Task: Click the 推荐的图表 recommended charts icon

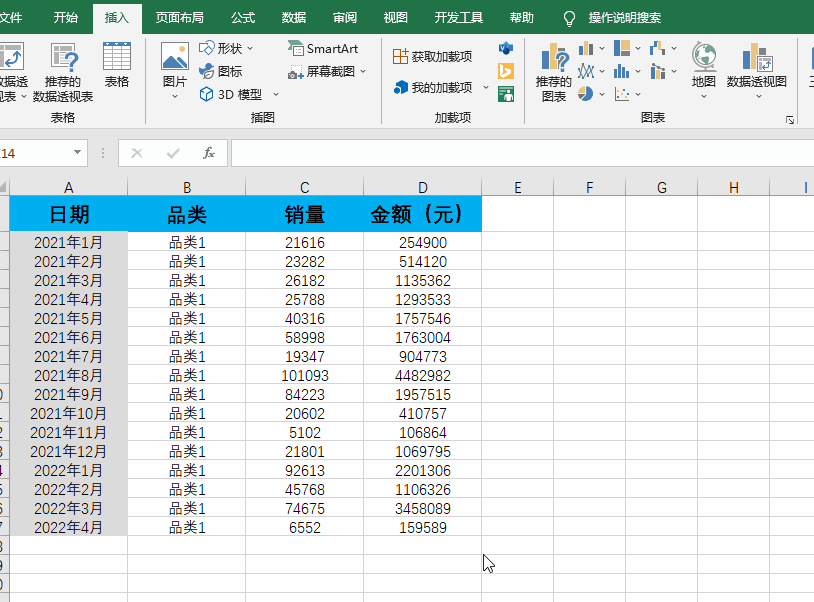Action: click(x=554, y=72)
